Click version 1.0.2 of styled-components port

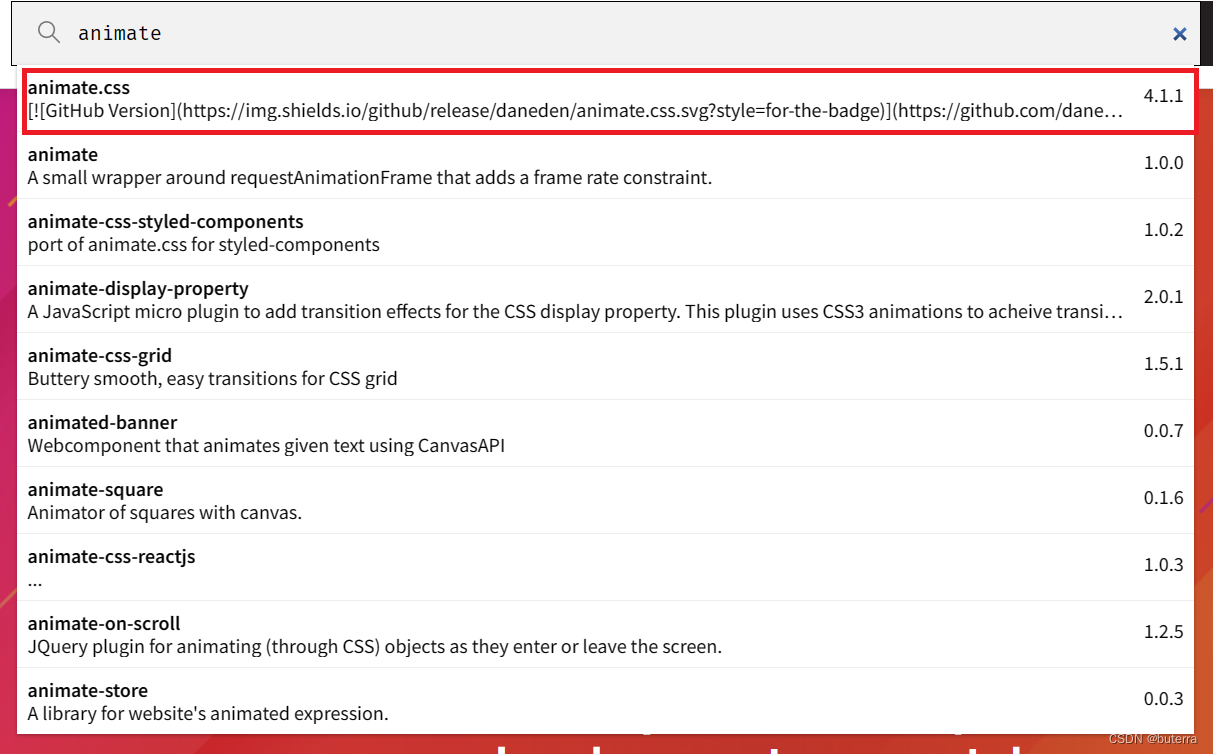[x=1164, y=230]
